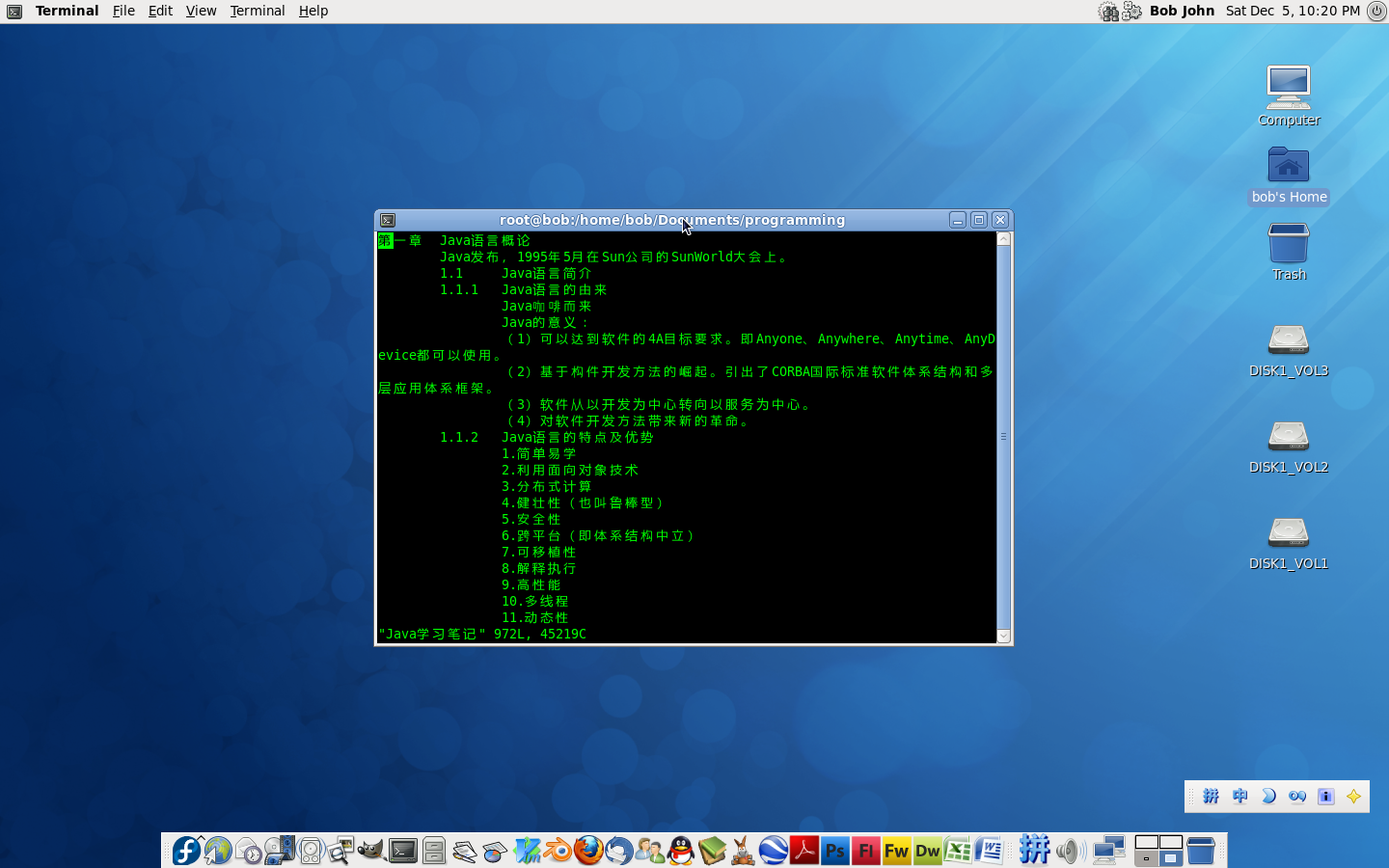Image resolution: width=1389 pixels, height=868 pixels.
Task: Launch the image viewer magnifier icon
Action: pos(341,851)
